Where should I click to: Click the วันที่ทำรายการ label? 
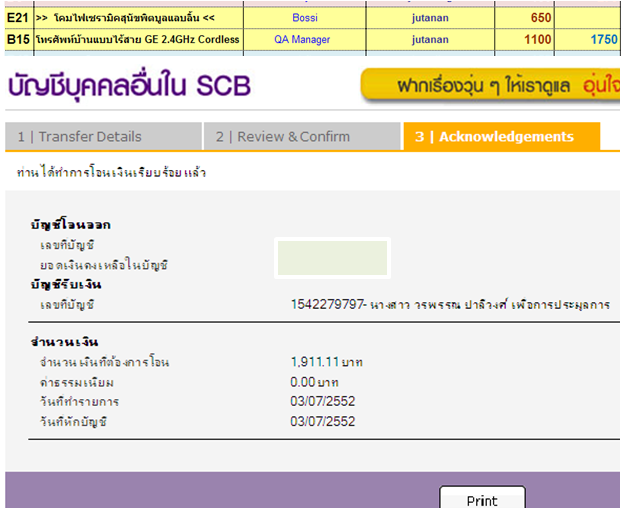[79, 401]
